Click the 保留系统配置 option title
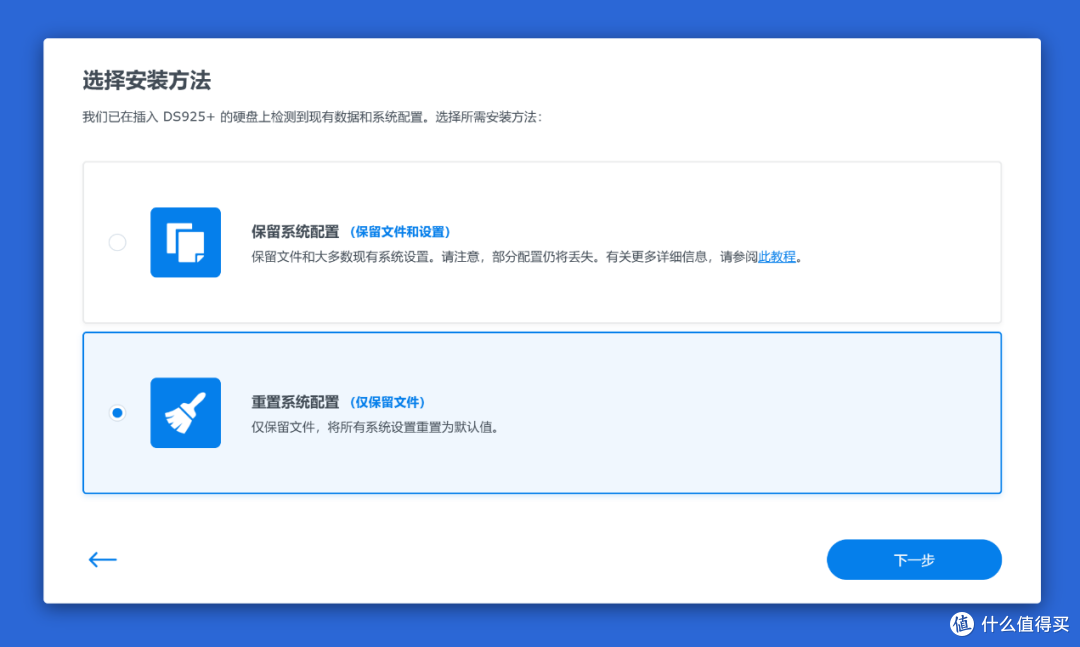The width and height of the screenshot is (1080, 647). coord(295,232)
